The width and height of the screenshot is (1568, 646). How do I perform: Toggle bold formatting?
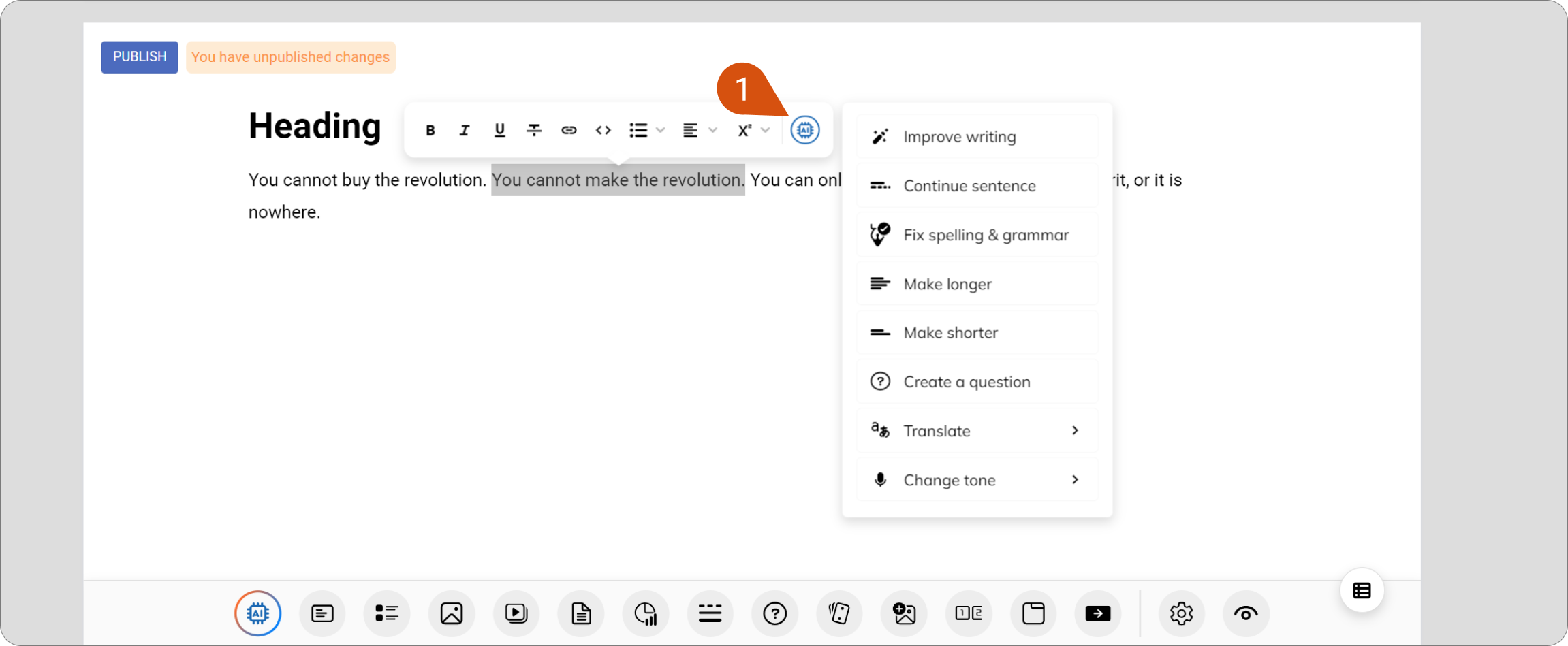430,130
